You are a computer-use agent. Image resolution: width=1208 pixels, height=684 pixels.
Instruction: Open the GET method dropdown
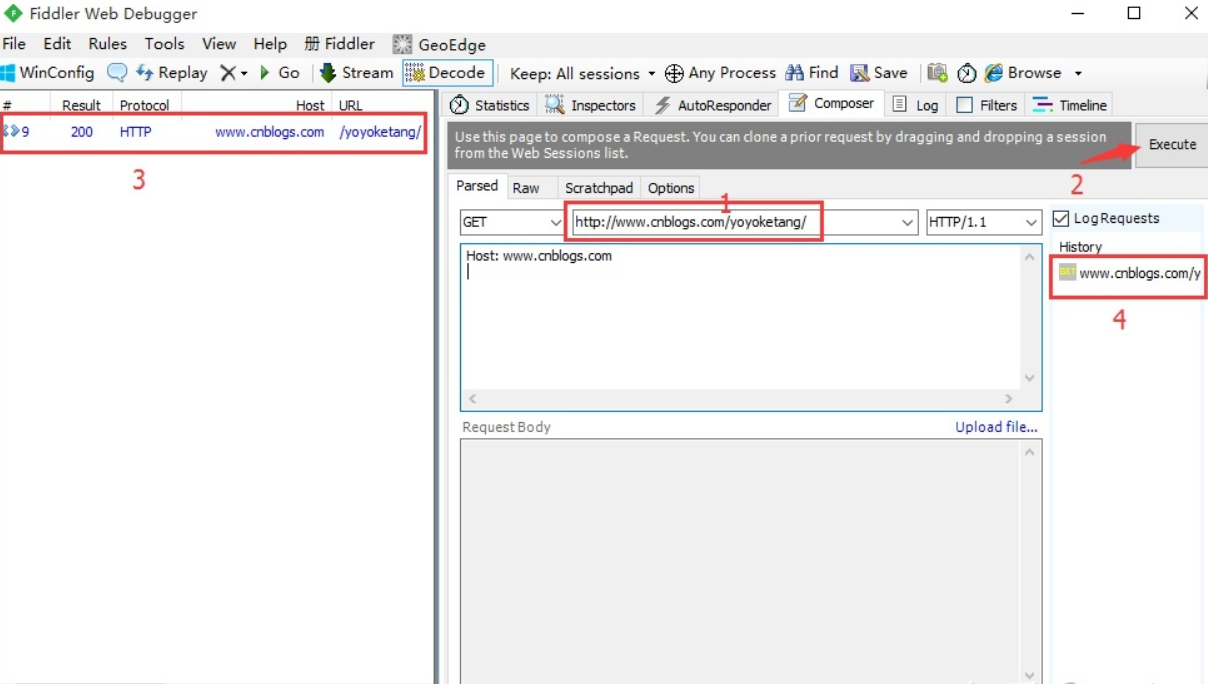[x=512, y=222]
